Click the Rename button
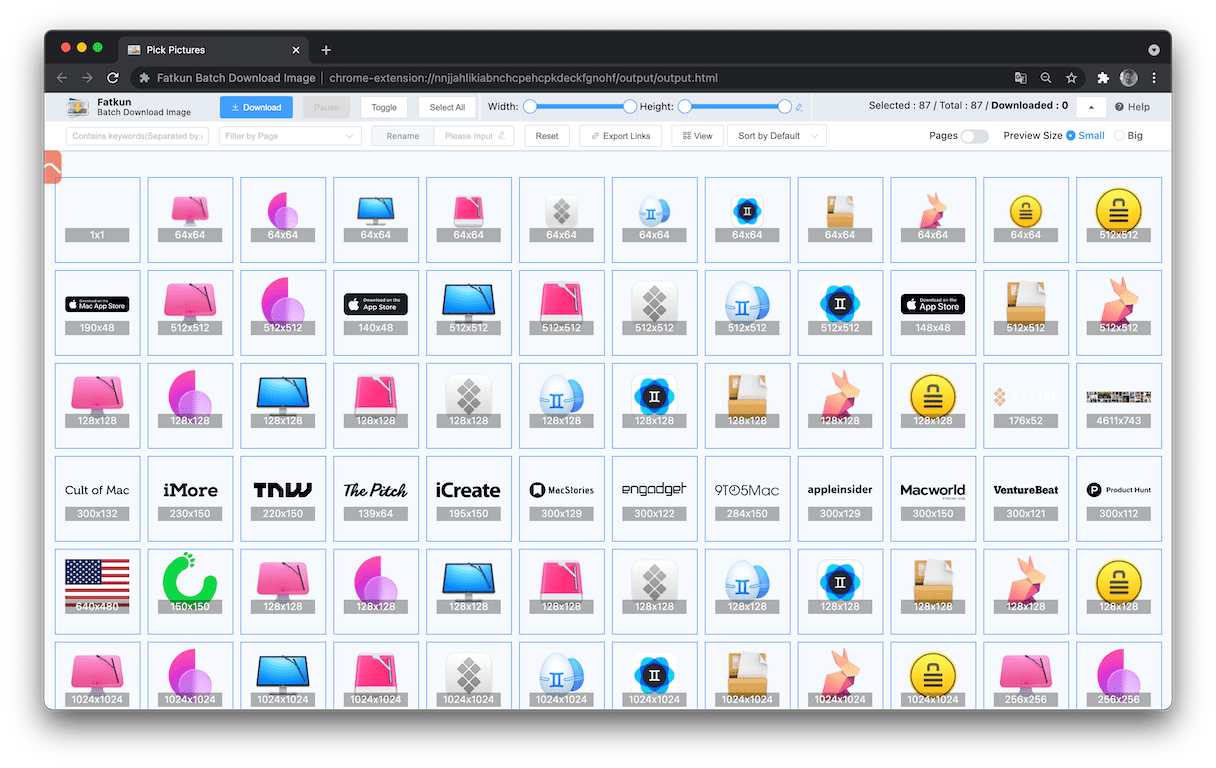This screenshot has height=768, width=1216. click(403, 136)
